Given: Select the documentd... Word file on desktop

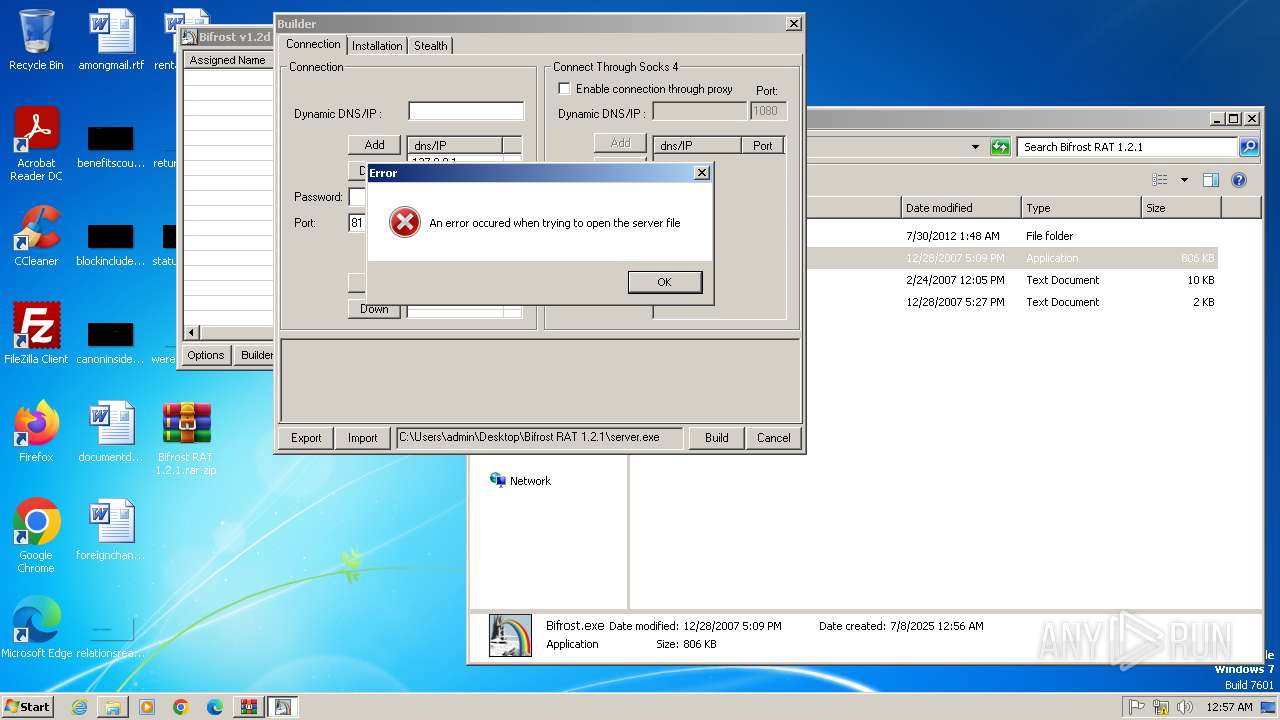Looking at the screenshot, I should coord(111,431).
